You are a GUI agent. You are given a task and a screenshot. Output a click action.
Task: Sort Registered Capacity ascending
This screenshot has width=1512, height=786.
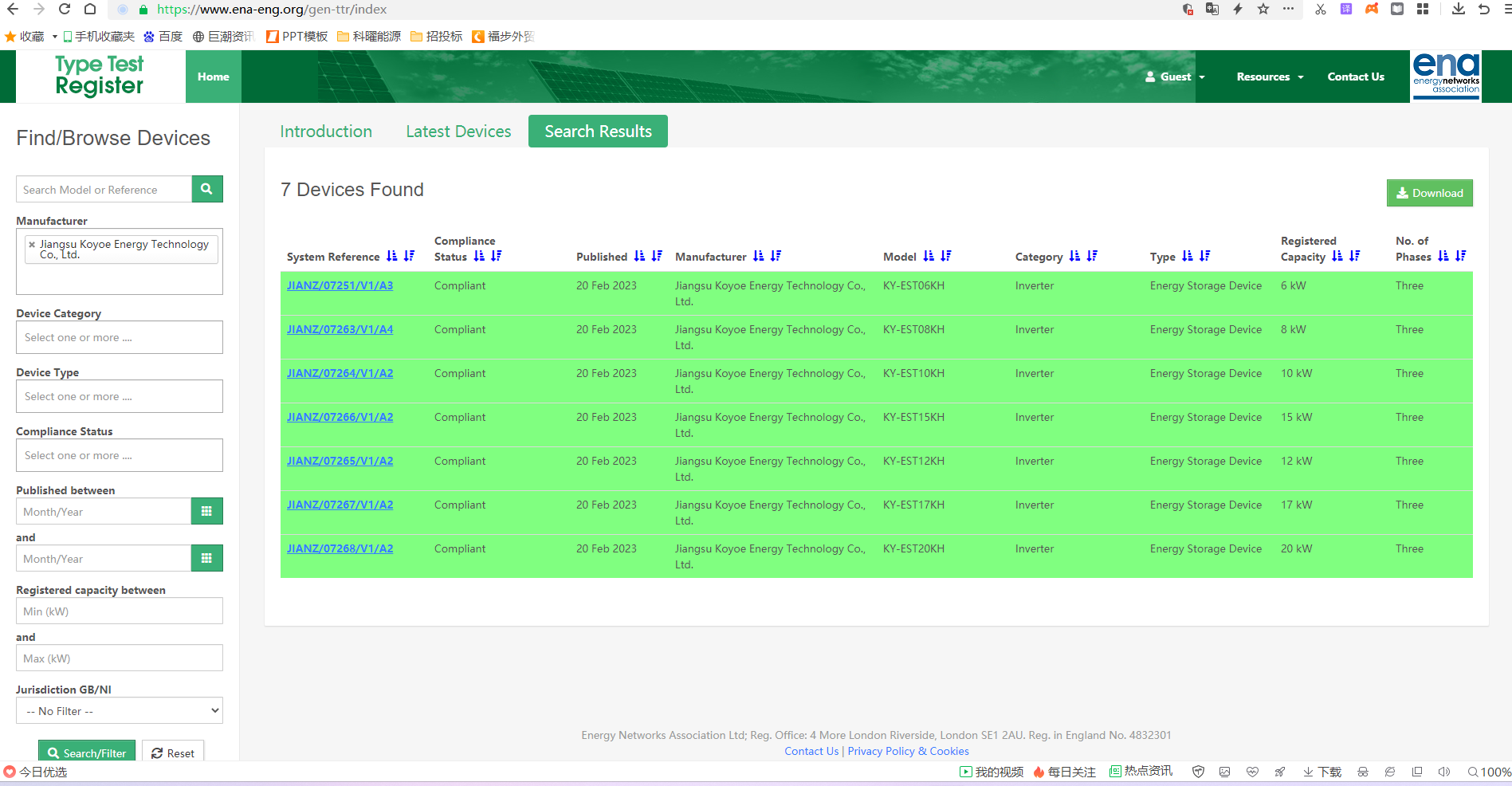click(x=1337, y=256)
